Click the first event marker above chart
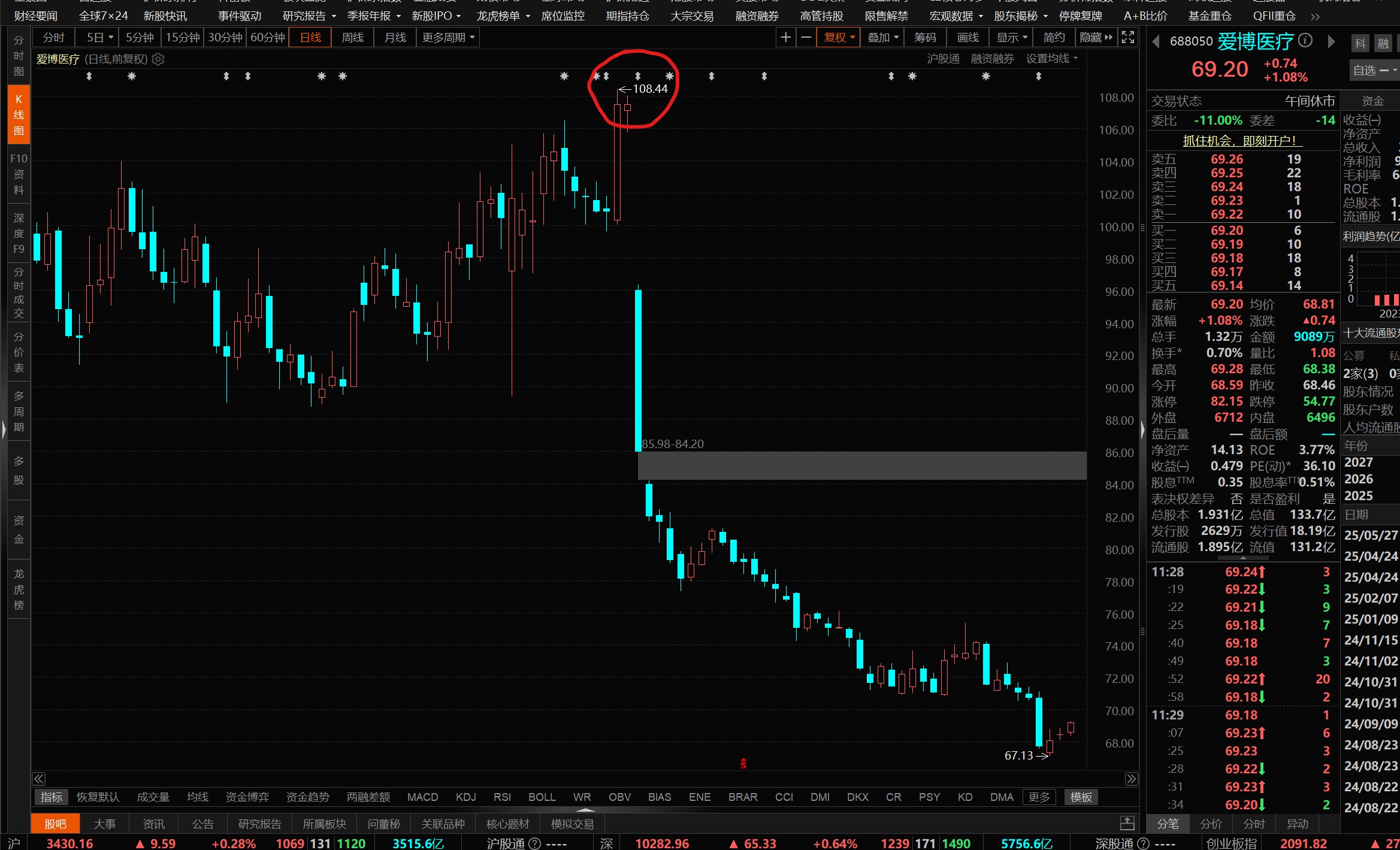The image size is (1400, 850). click(89, 76)
